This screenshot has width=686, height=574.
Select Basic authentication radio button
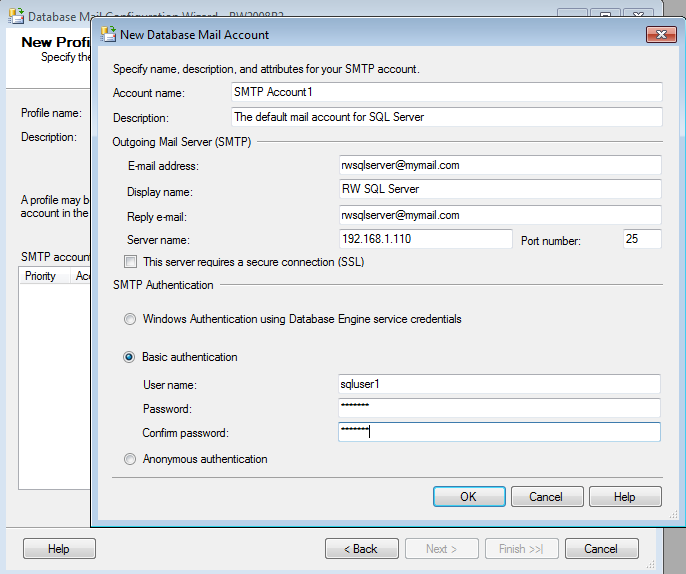(x=129, y=357)
